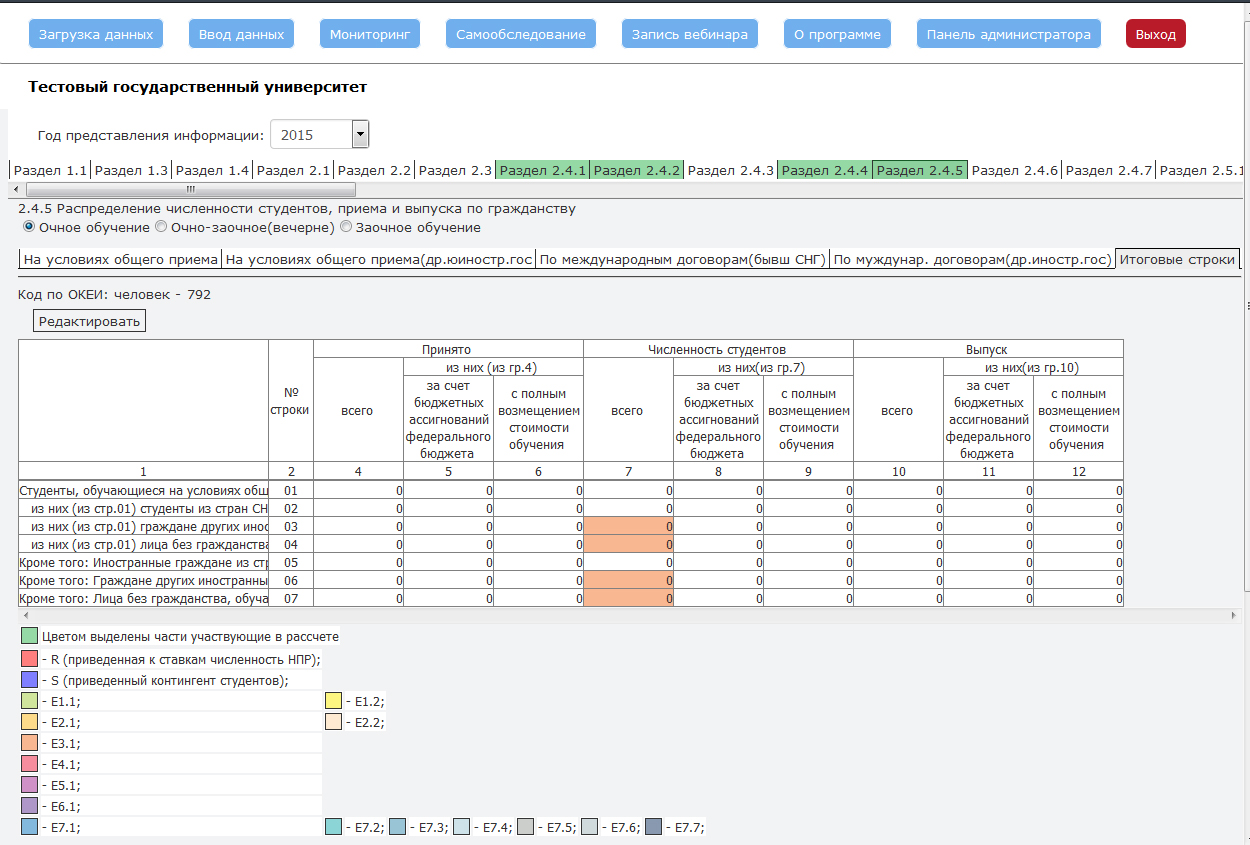Show the "О программе" page
Screen dimensions: 1250x845
pyautogui.click(x=838, y=34)
